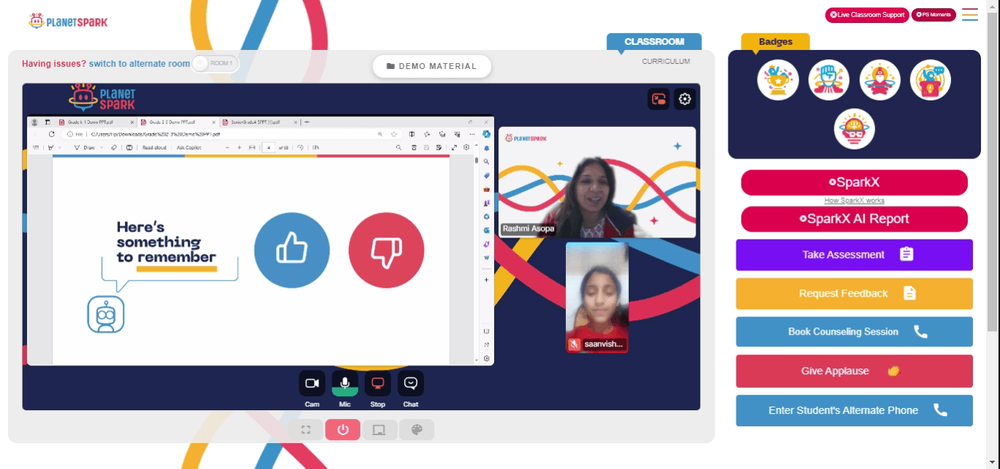
Task: Click Give Applause button
Action: click(x=854, y=371)
